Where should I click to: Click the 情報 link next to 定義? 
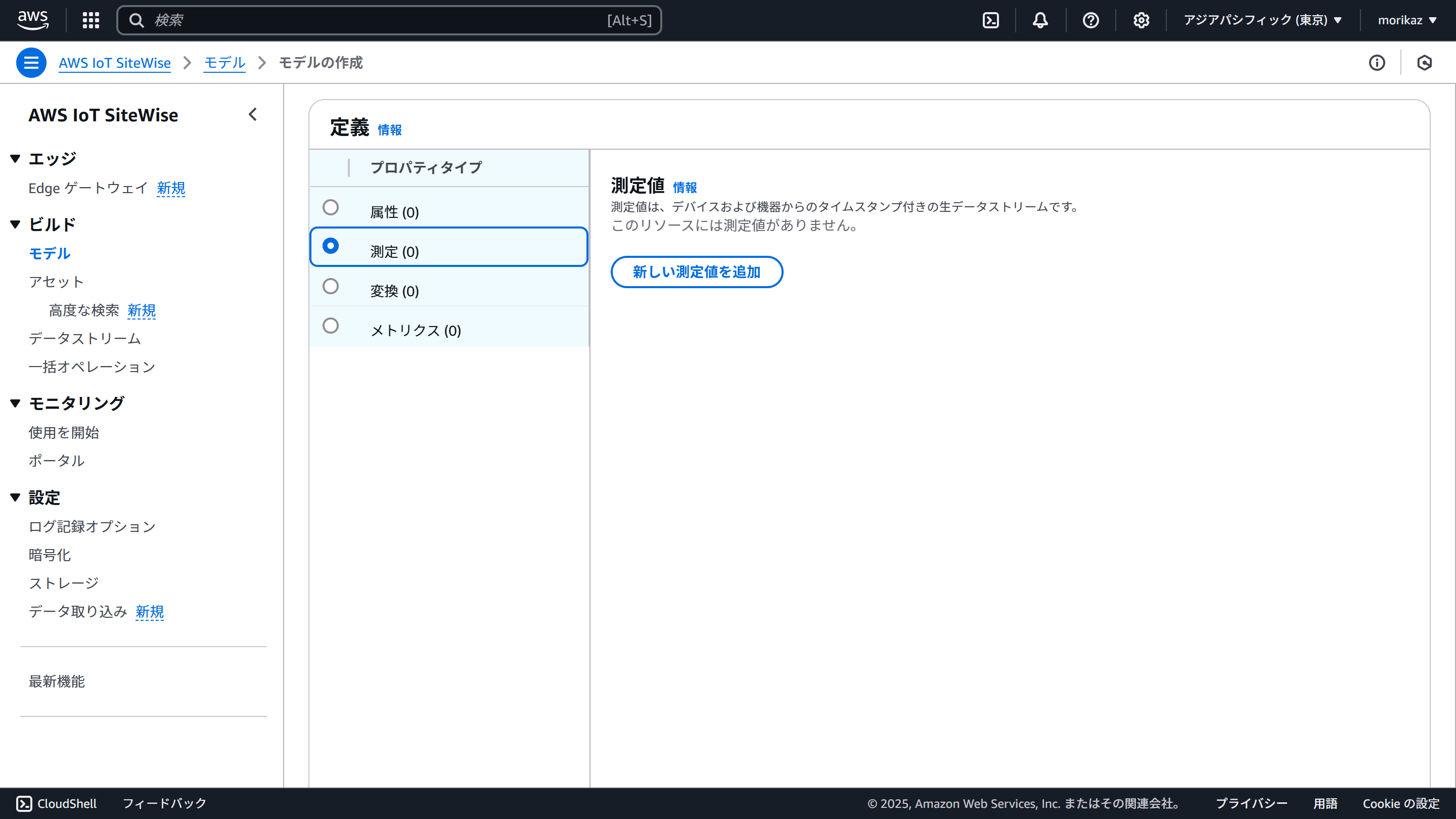click(389, 129)
